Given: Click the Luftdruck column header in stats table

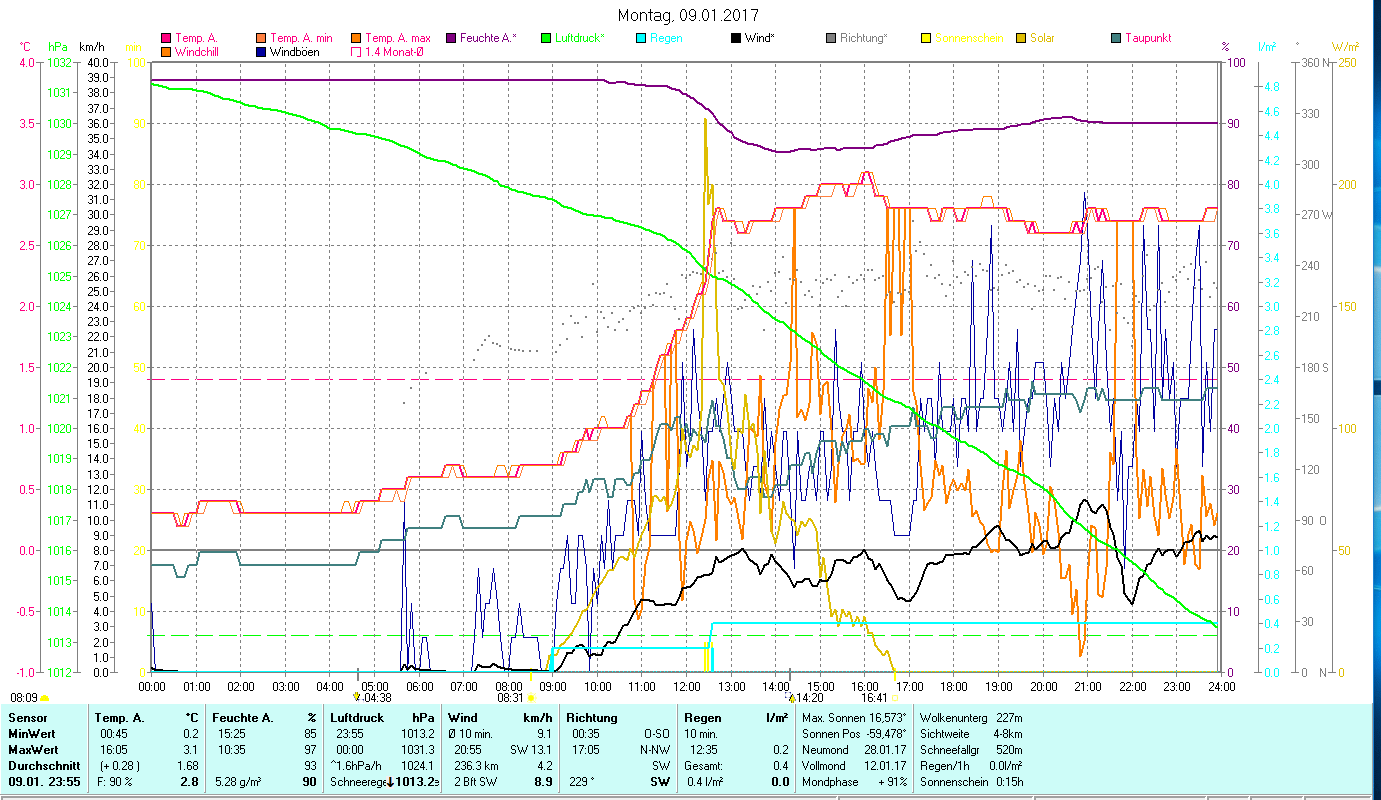Looking at the screenshot, I should coord(358,717).
